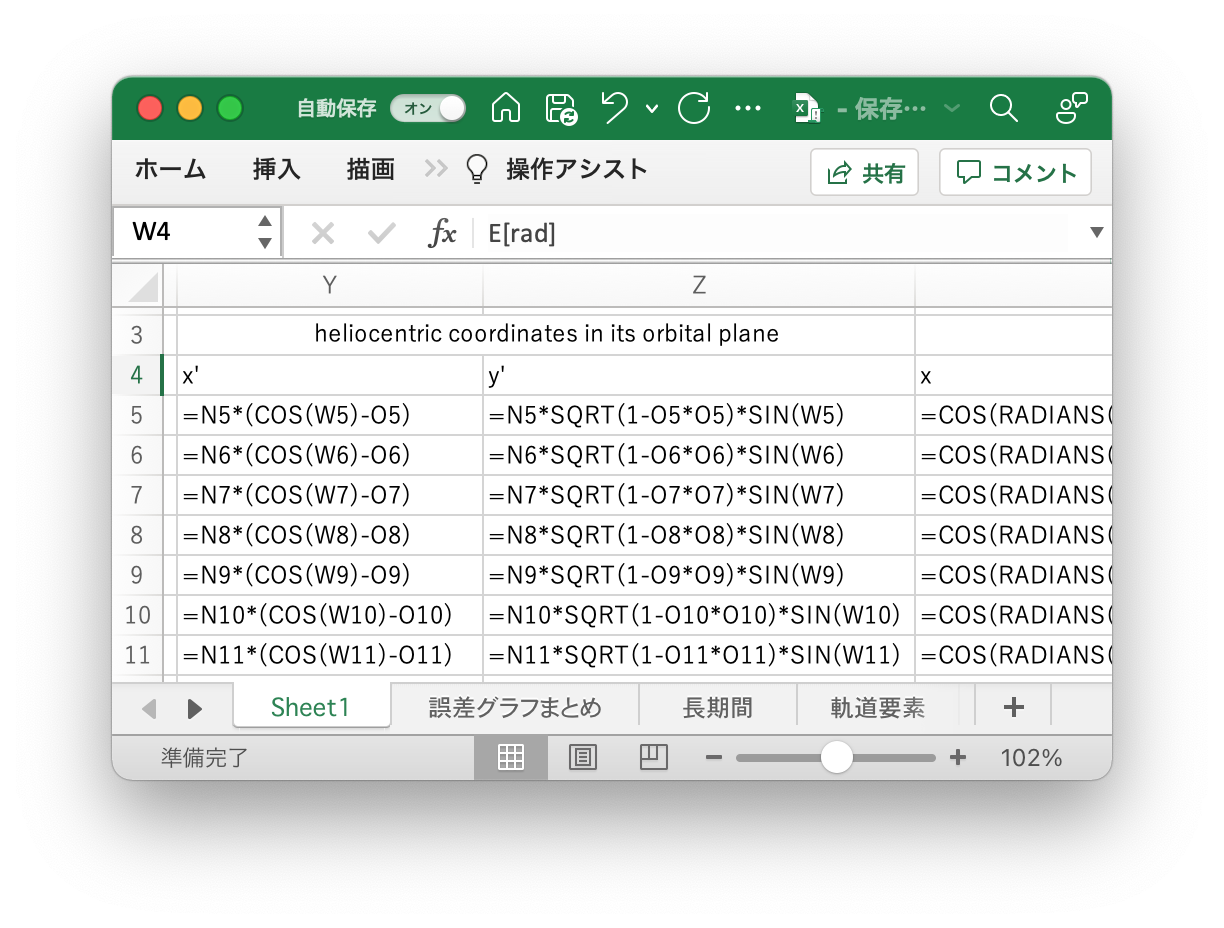1224x928 pixels.
Task: Switch to the 誤差グラフまとめ sheet tab
Action: [x=515, y=708]
